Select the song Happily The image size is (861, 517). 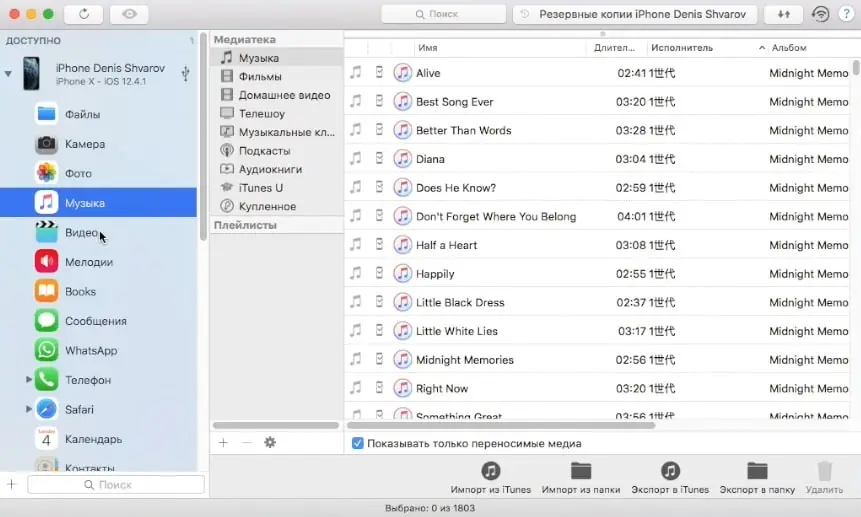pyautogui.click(x=597, y=273)
